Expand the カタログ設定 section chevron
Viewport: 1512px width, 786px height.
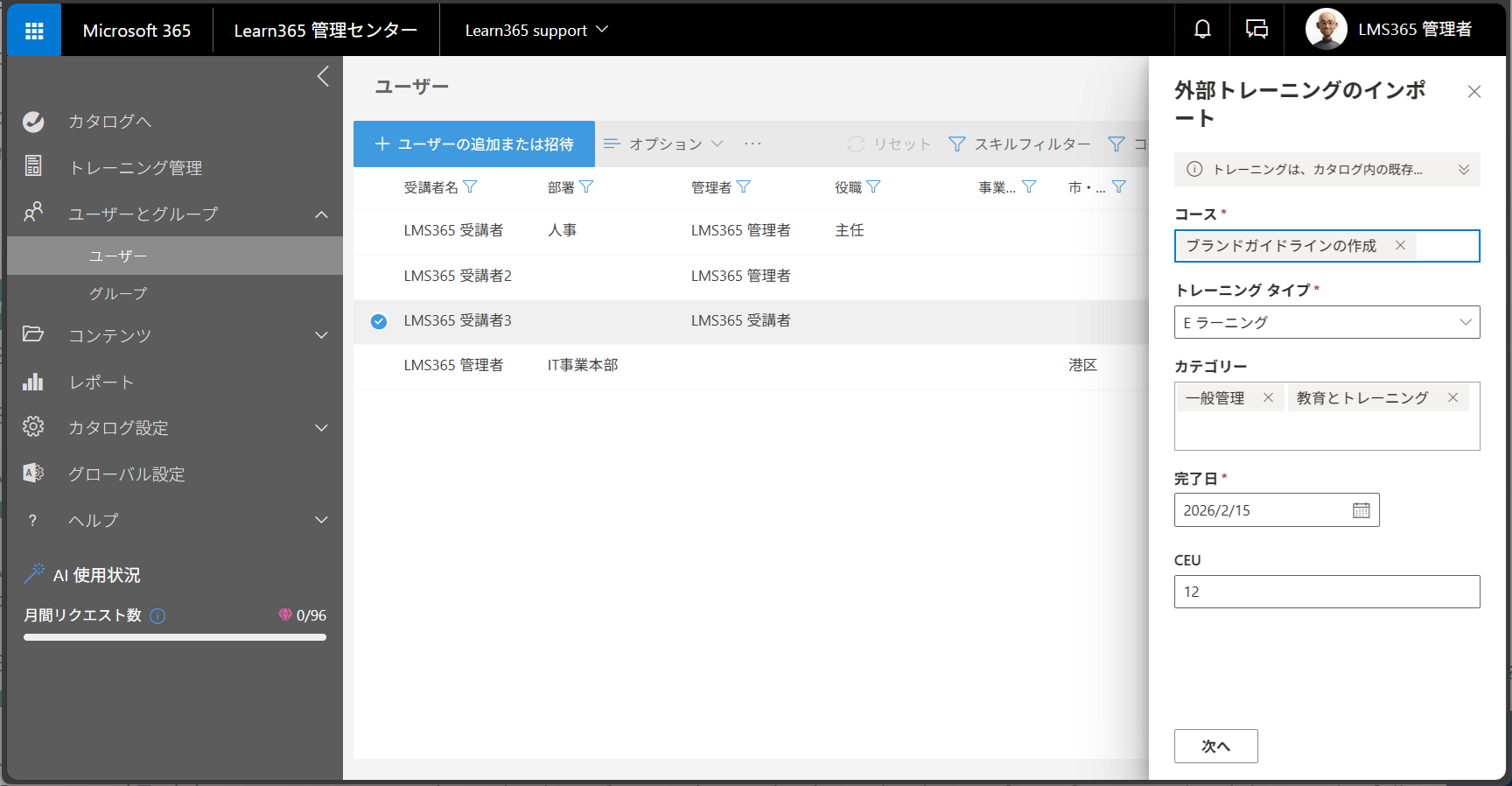pos(322,428)
